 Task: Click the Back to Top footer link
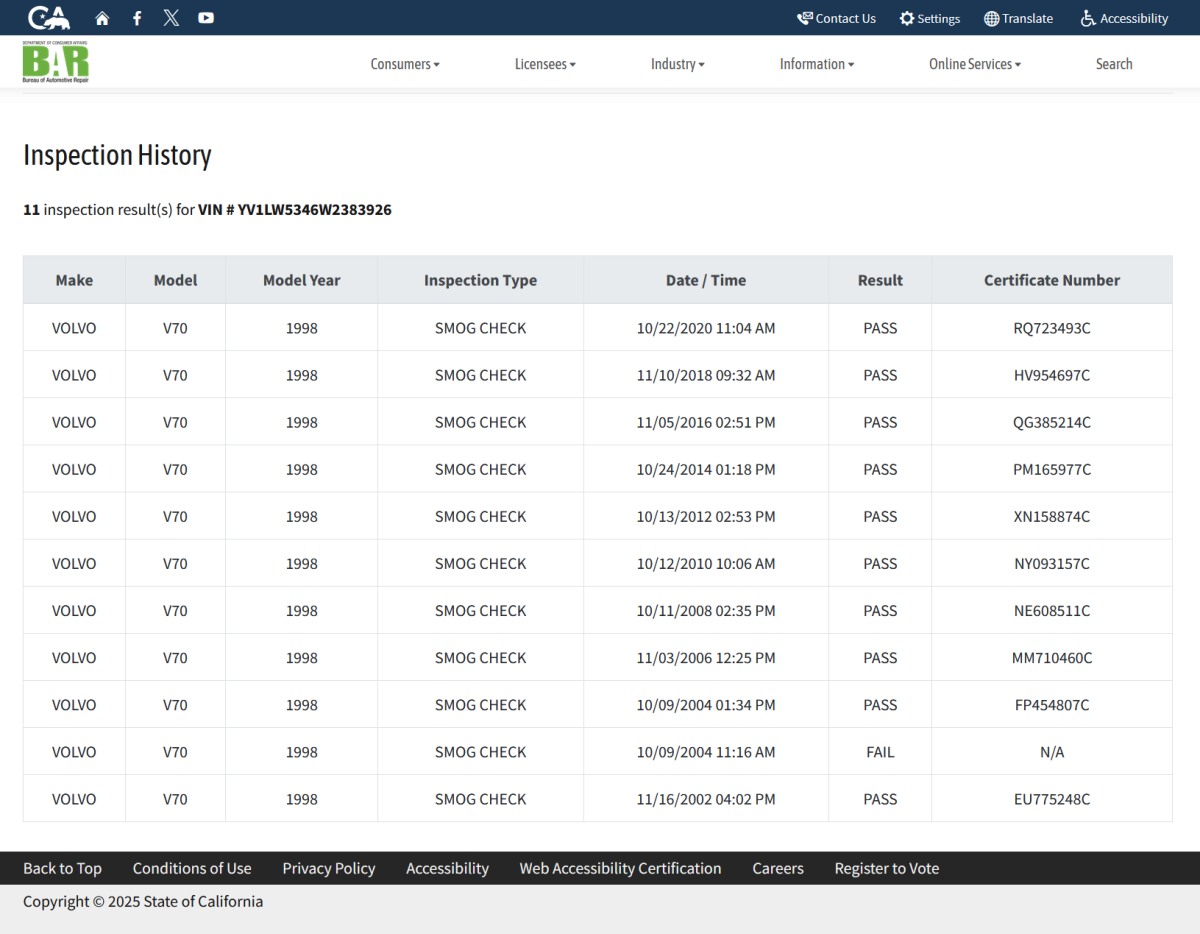pos(62,868)
